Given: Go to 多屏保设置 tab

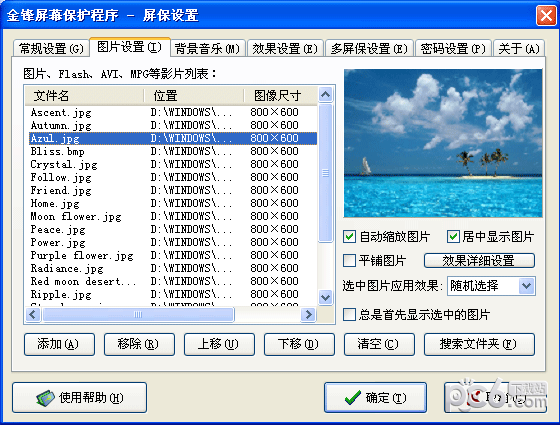Looking at the screenshot, I should 369,48.
